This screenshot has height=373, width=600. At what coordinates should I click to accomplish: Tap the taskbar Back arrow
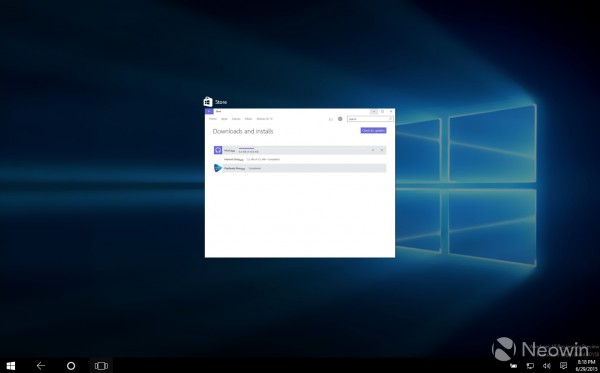(41, 366)
